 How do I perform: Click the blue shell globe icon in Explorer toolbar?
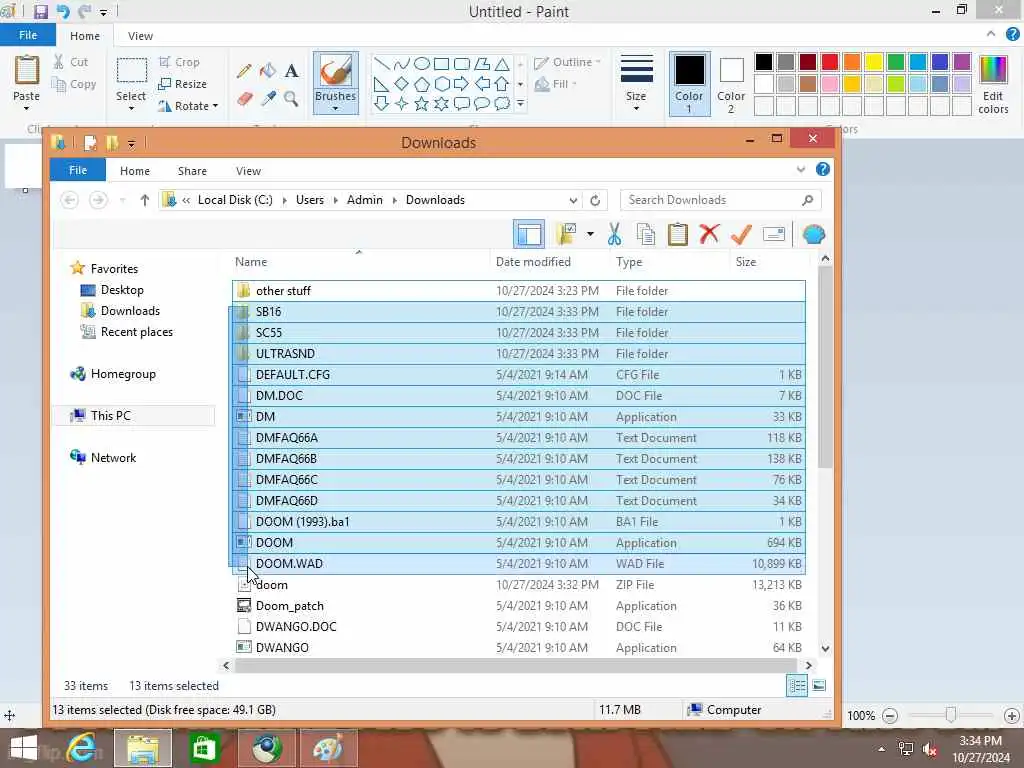pyautogui.click(x=814, y=234)
